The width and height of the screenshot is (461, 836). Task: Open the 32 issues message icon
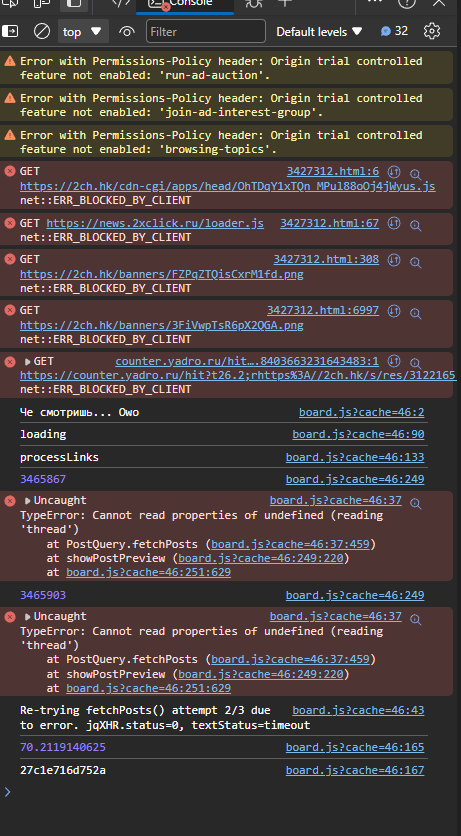pos(394,31)
